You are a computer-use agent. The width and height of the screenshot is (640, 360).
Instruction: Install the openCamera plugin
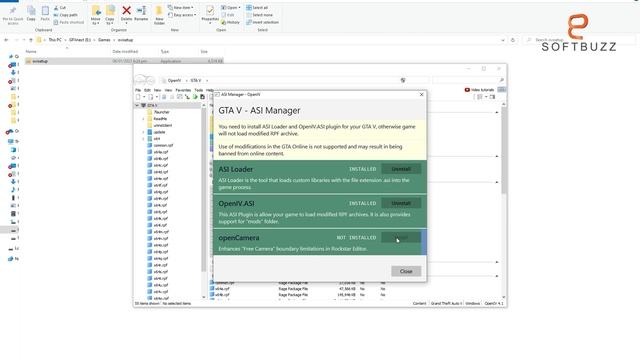401,238
